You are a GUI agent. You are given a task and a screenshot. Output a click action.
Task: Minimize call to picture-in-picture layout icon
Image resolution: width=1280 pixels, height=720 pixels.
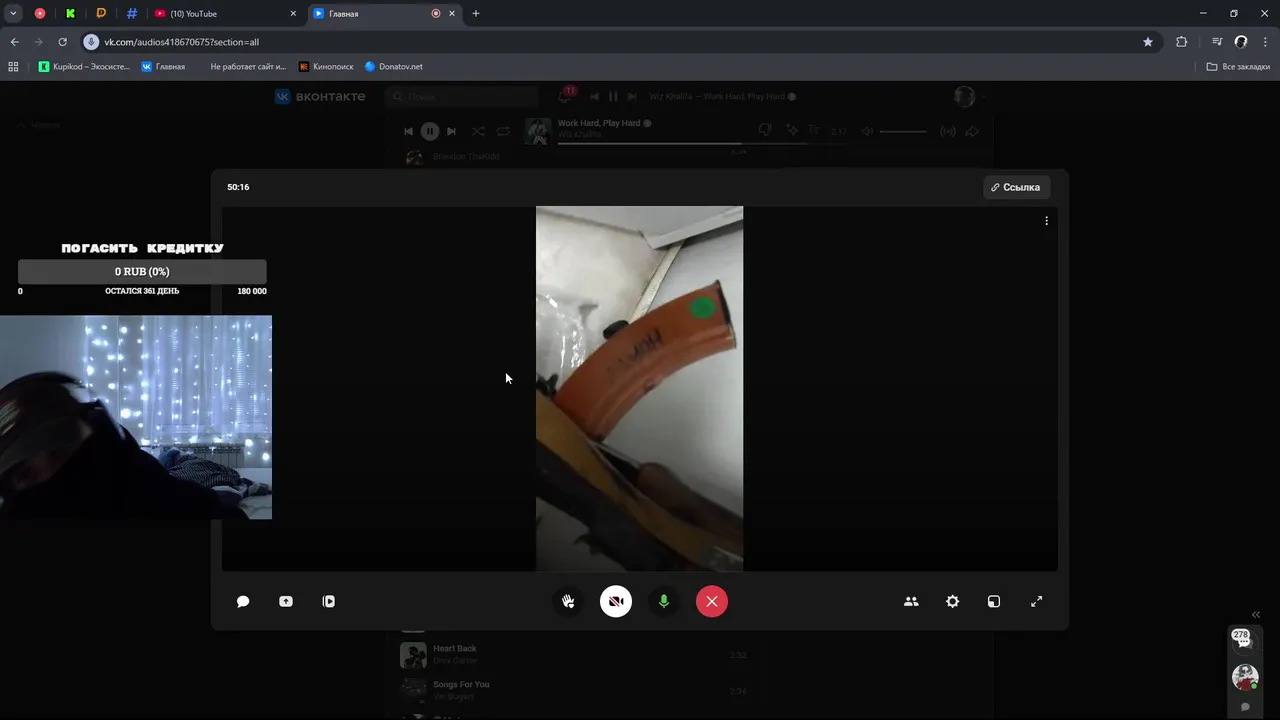tap(994, 601)
